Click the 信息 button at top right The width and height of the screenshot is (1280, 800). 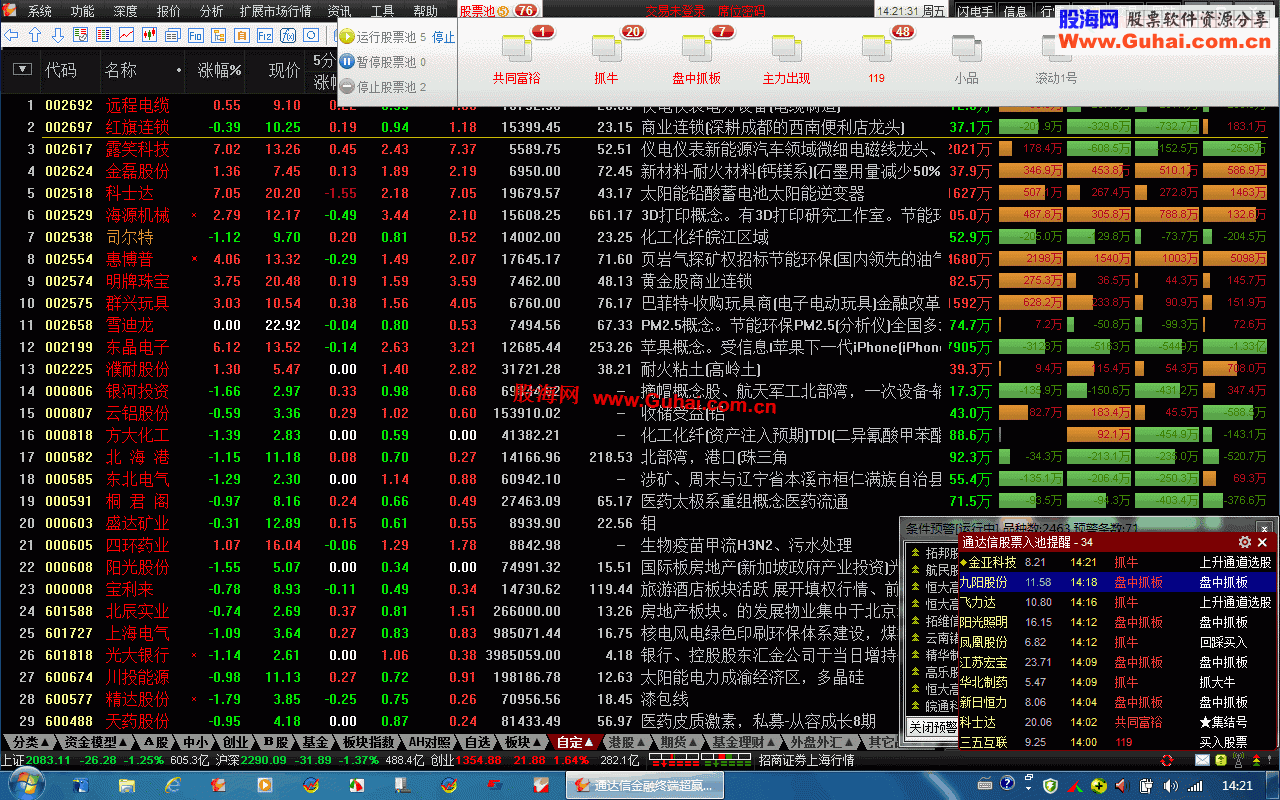click(1015, 11)
